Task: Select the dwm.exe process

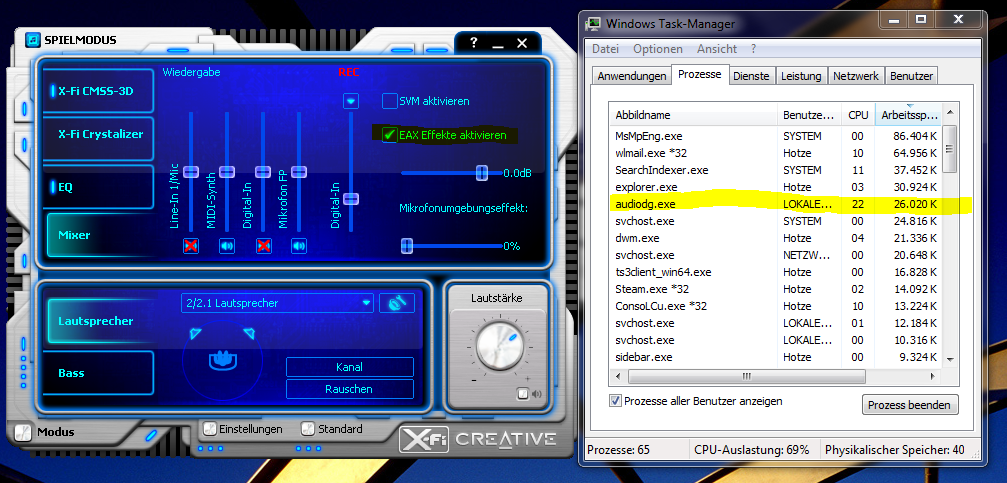Action: click(777, 238)
